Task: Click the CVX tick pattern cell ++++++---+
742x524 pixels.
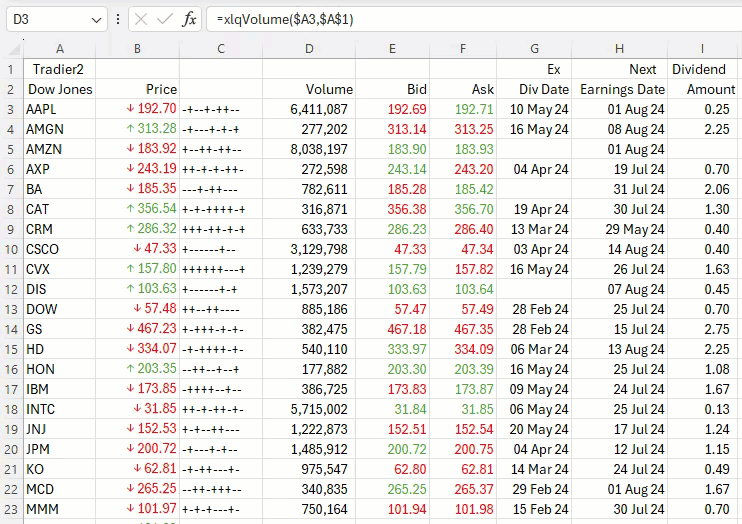Action: pyautogui.click(x=221, y=269)
